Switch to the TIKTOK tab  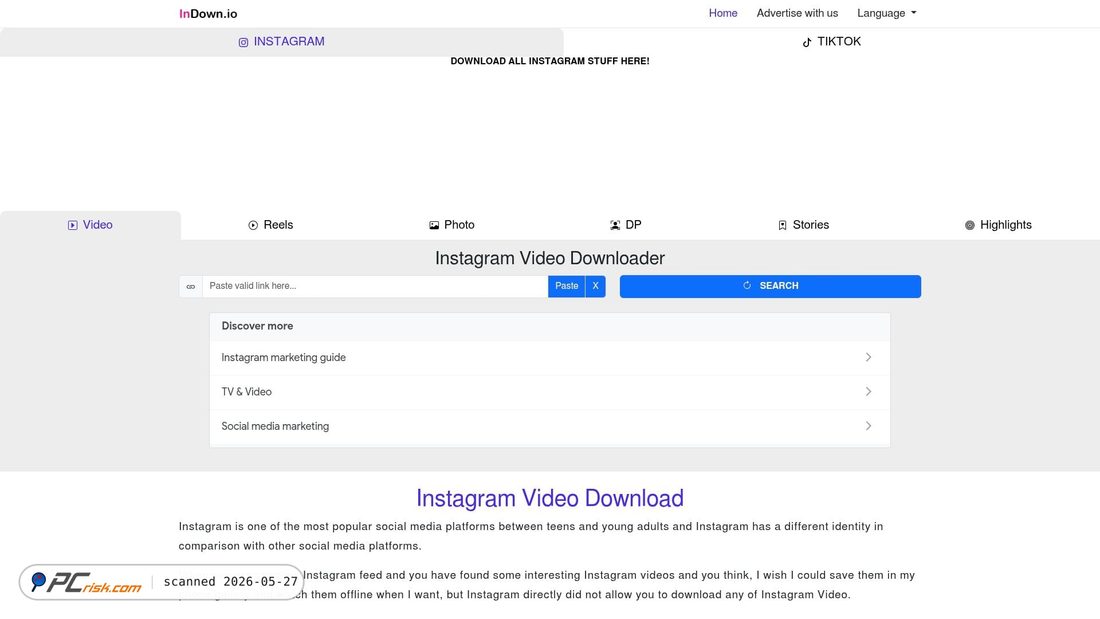(x=831, y=42)
